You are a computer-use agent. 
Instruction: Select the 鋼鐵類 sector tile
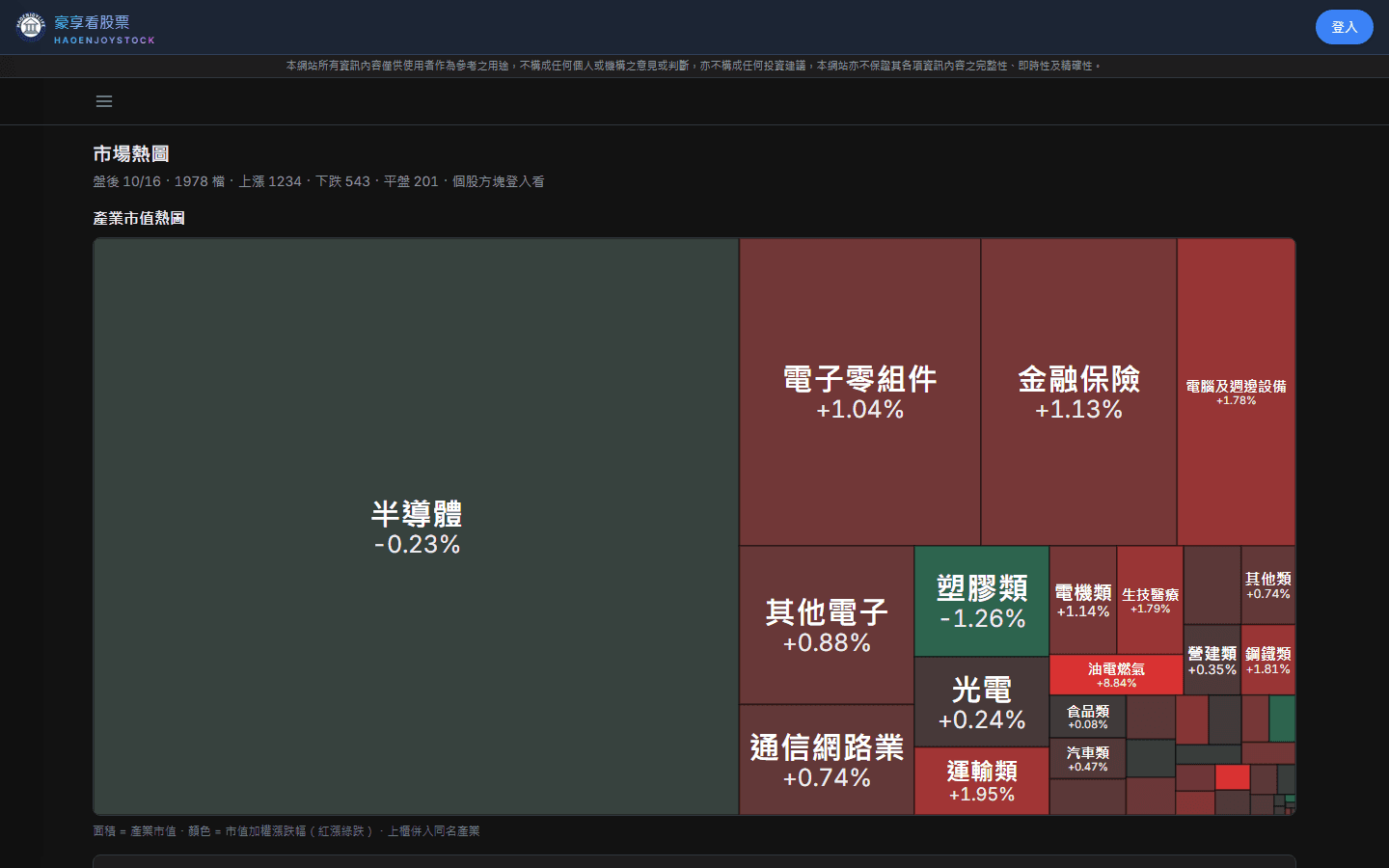1268,660
